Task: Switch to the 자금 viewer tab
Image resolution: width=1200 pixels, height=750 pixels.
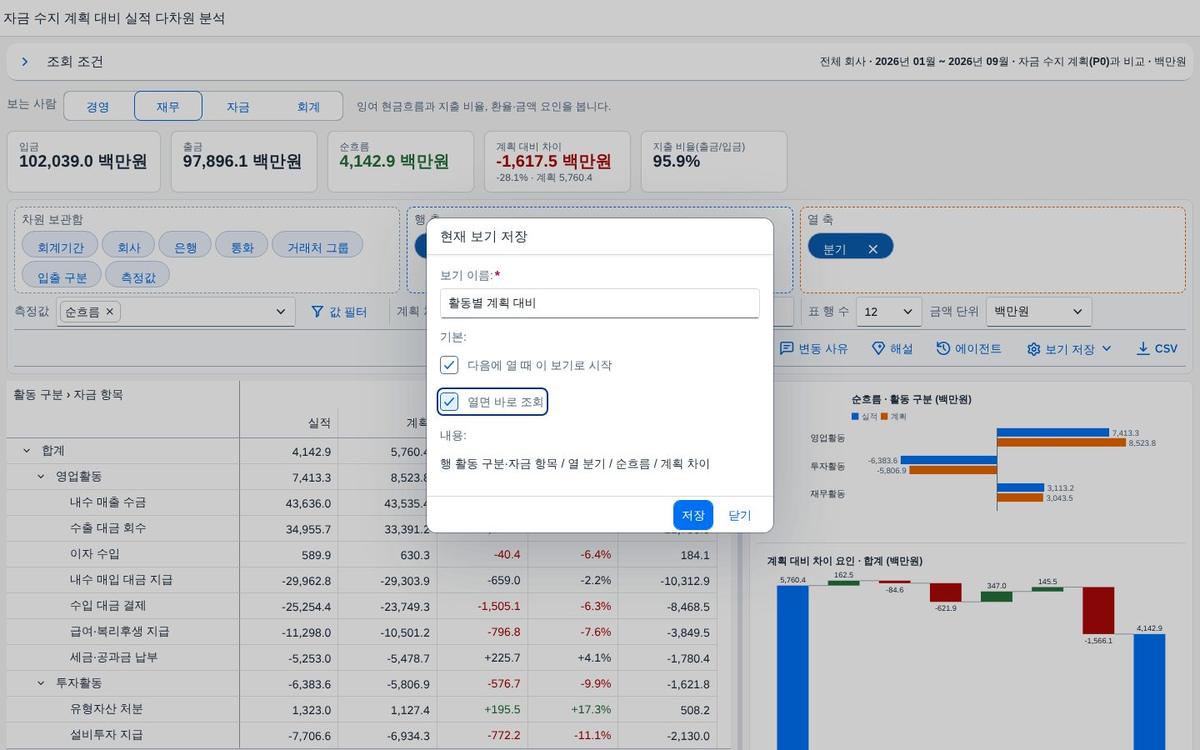Action: tap(238, 106)
